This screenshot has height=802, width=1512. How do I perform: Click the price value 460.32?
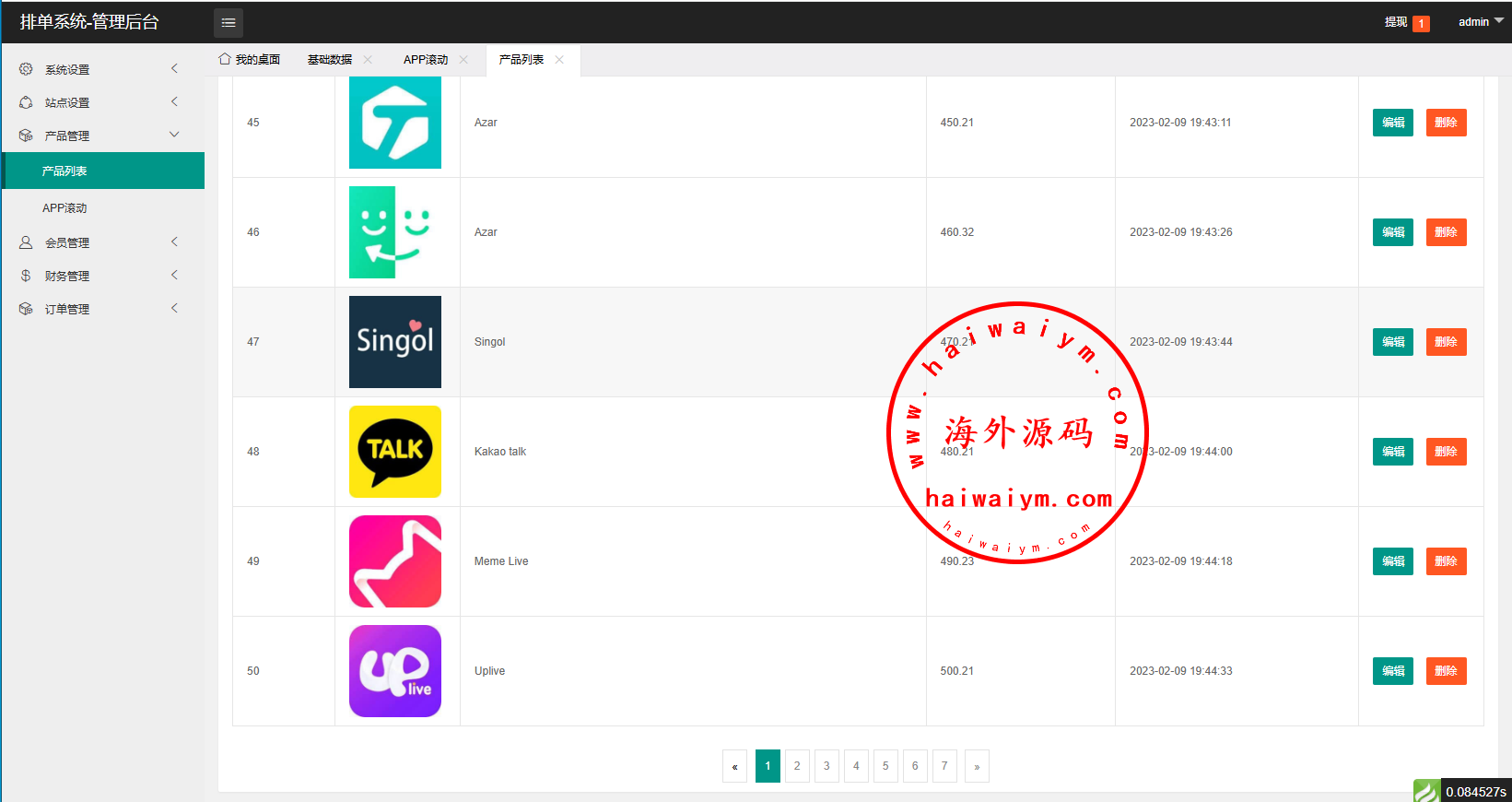956,232
